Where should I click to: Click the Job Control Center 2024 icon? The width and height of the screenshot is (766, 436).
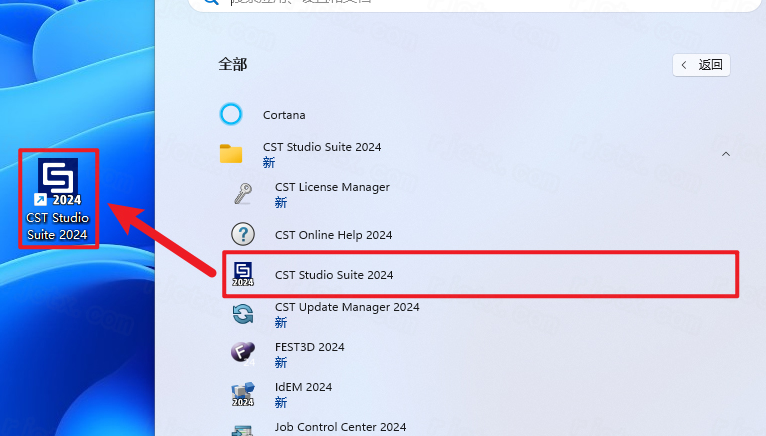point(242,429)
